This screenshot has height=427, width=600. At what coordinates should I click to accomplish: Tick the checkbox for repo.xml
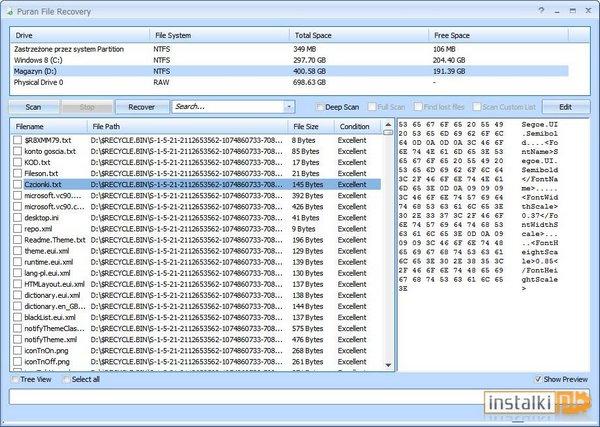(18, 229)
